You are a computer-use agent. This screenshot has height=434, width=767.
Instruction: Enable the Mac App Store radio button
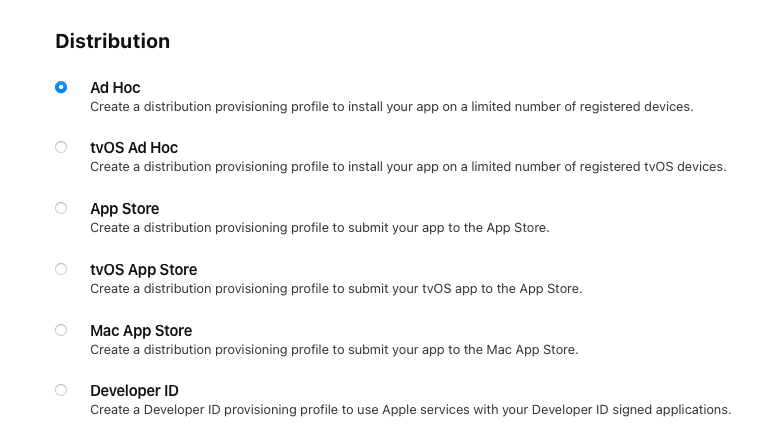[61, 330]
